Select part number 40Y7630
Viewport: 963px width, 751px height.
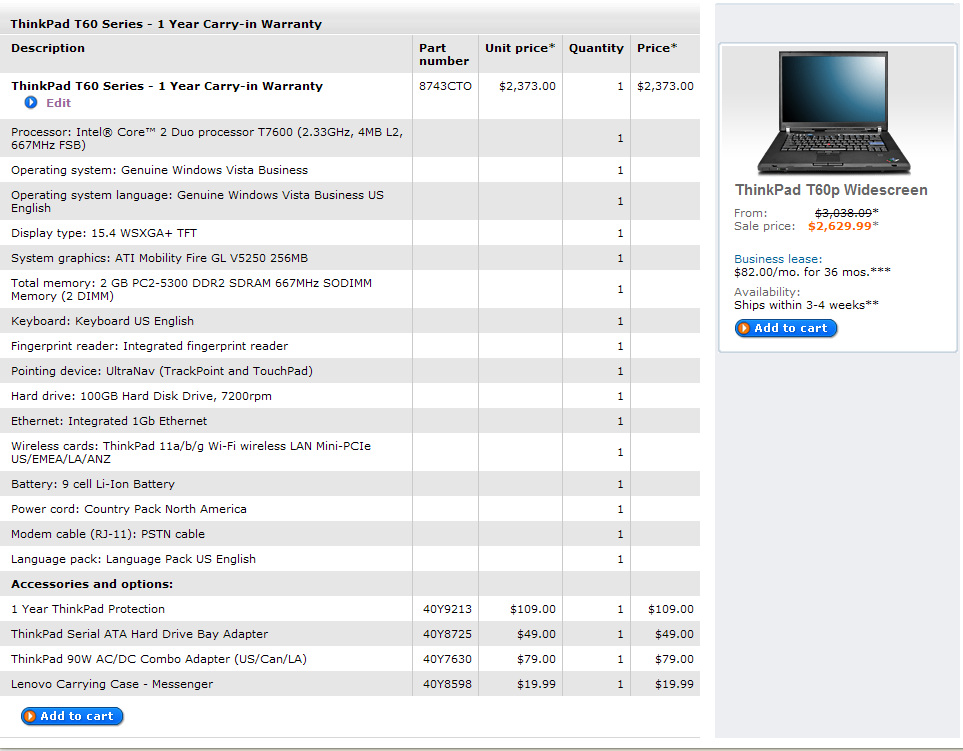(447, 659)
